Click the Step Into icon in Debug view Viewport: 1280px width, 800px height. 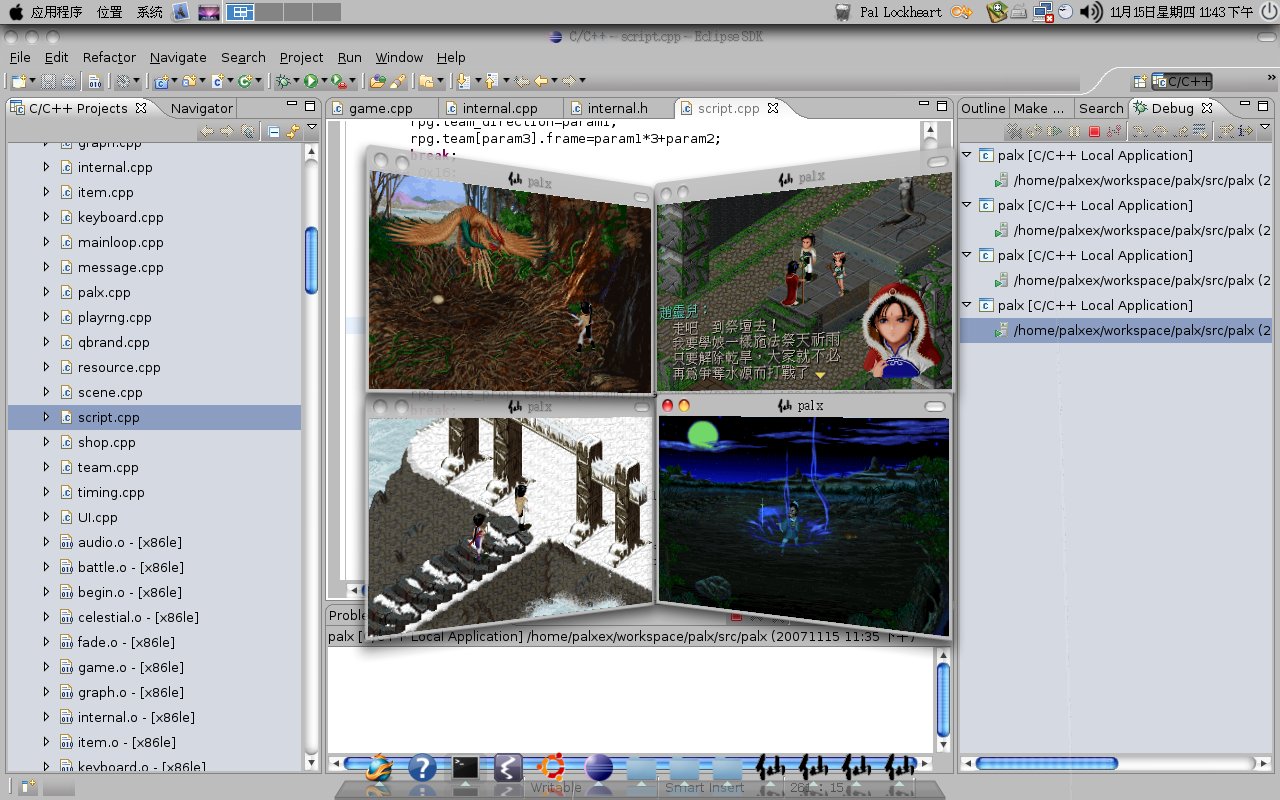point(1140,131)
